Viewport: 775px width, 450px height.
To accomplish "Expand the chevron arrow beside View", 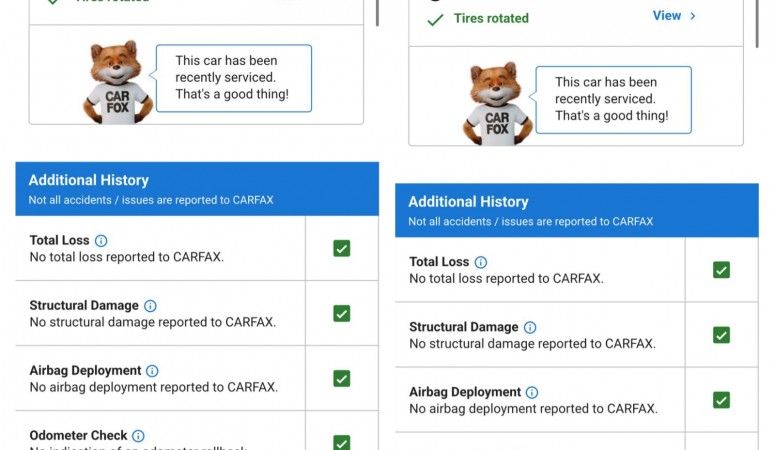I will tap(693, 16).
